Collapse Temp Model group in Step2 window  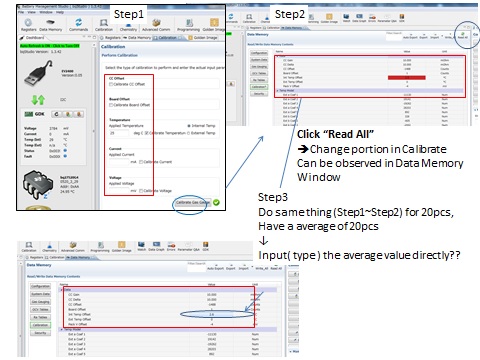[278, 91]
